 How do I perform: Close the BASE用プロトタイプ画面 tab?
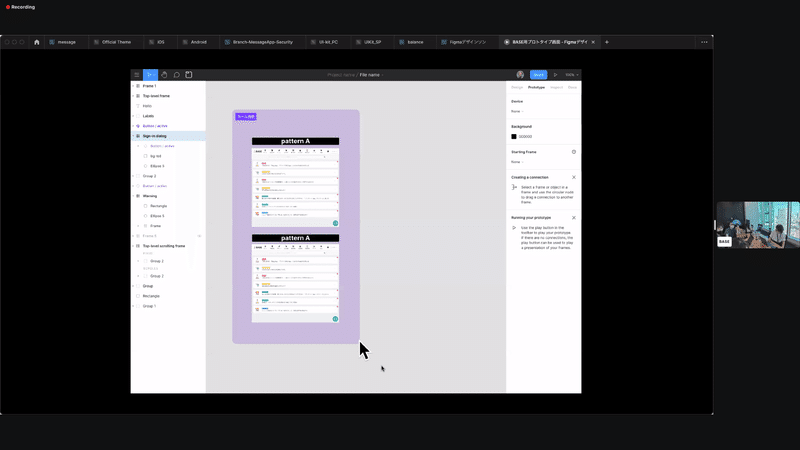pyautogui.click(x=593, y=42)
